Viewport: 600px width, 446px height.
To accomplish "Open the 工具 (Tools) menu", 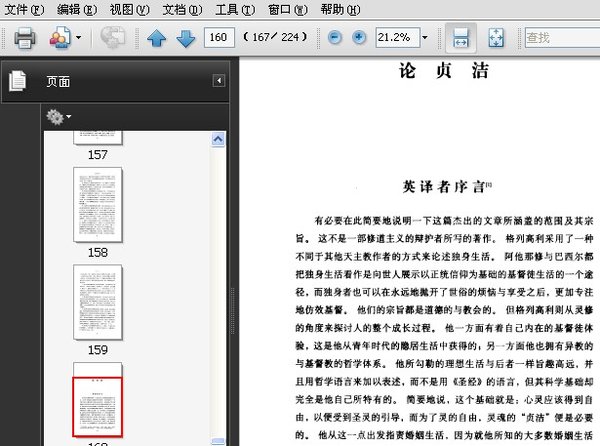I will tap(235, 9).
